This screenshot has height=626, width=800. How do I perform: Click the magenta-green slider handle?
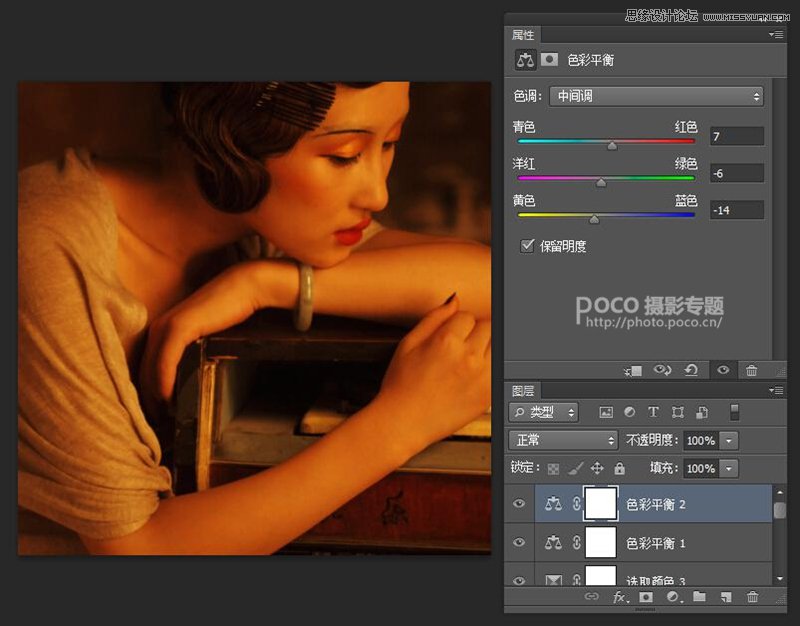[601, 183]
